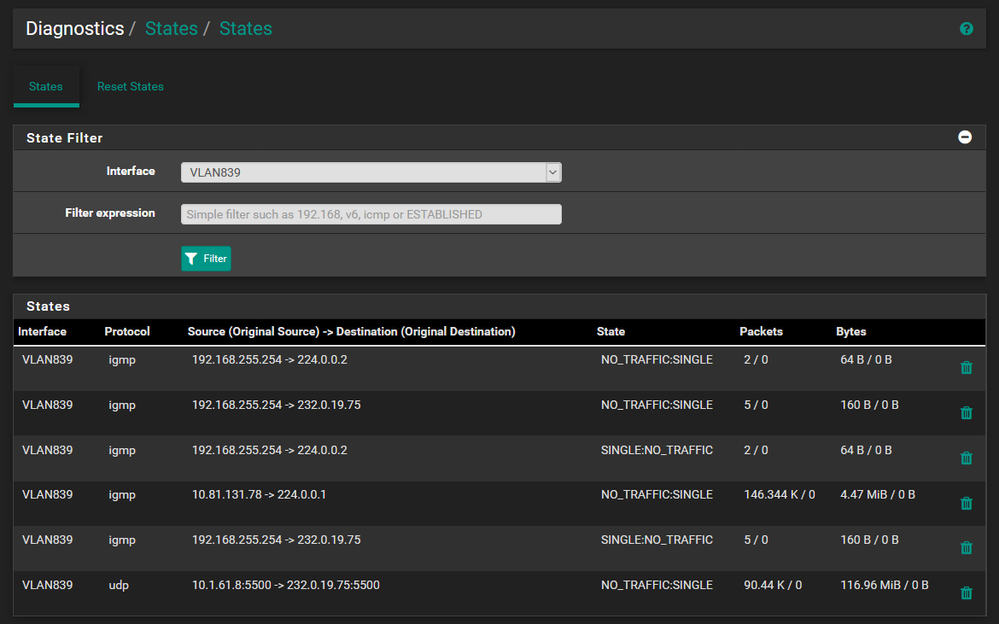Image resolution: width=999 pixels, height=624 pixels.
Task: Click the State column header
Action: pyautogui.click(x=610, y=332)
